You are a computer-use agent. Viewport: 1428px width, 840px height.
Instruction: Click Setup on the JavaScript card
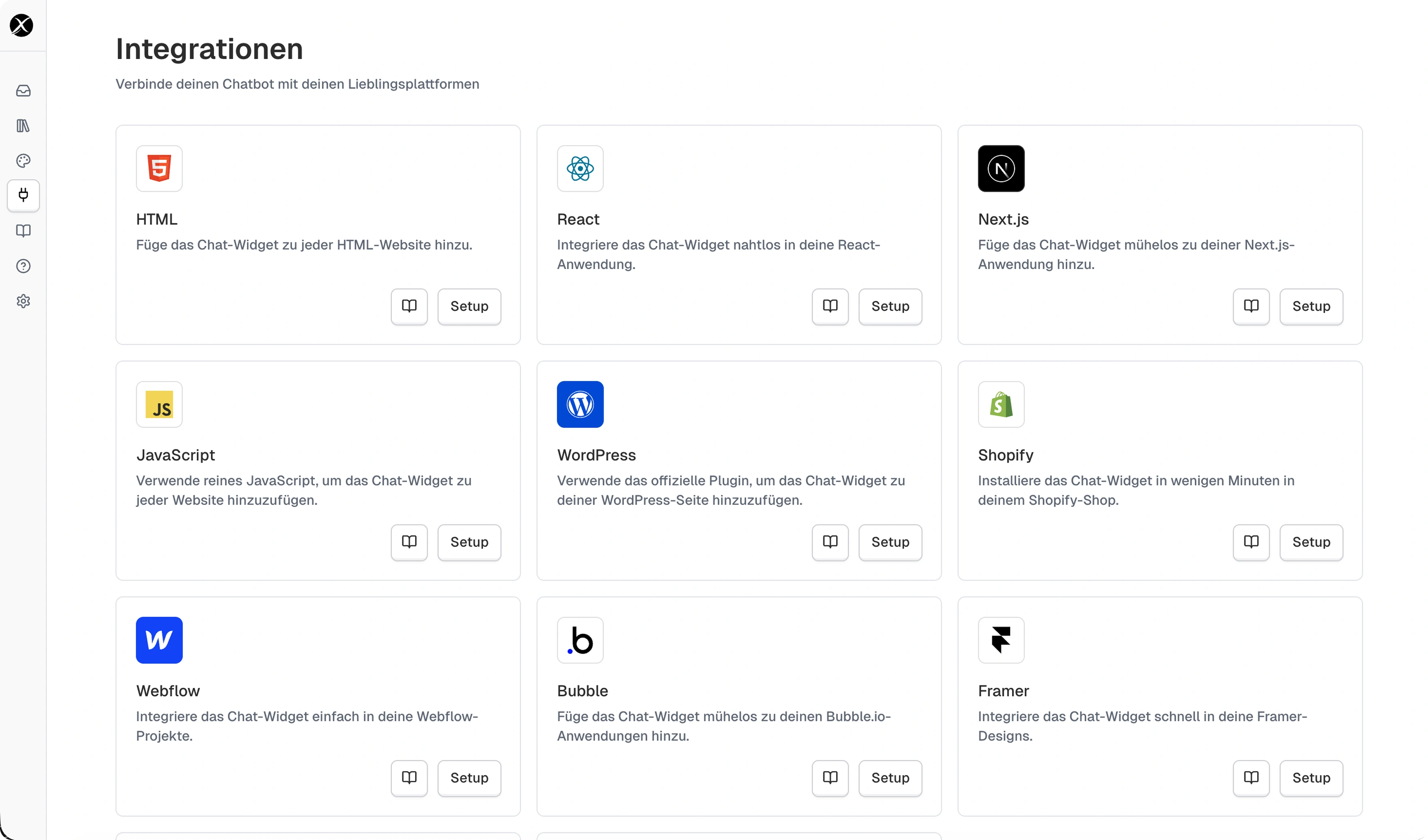(x=469, y=542)
